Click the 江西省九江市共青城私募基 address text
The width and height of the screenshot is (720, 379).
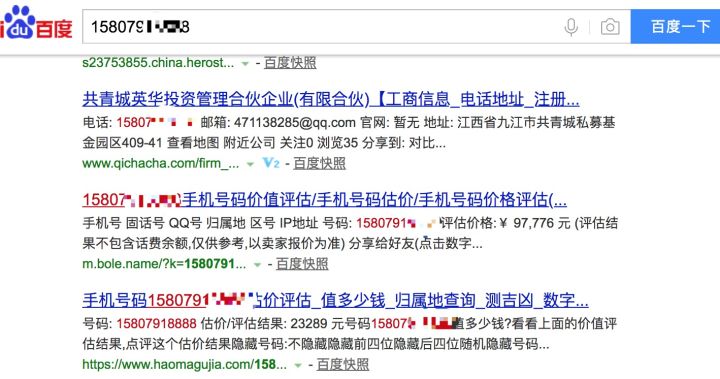[536, 123]
